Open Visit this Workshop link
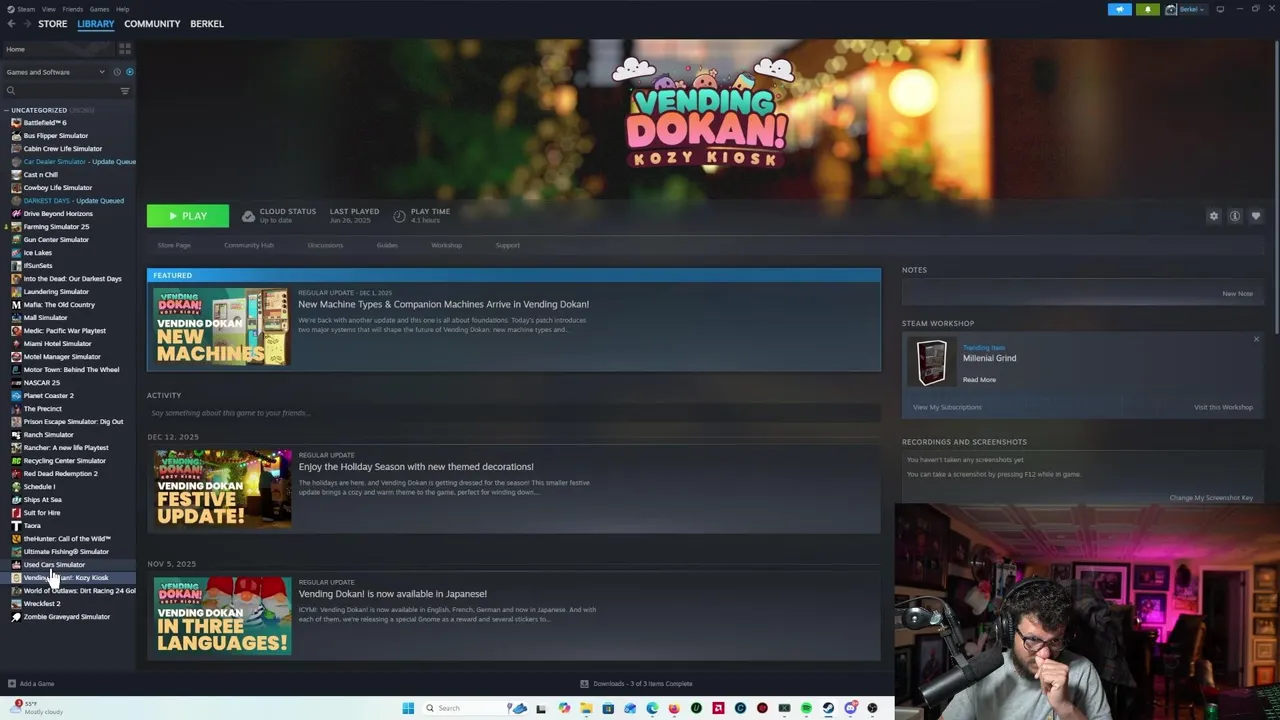Screen dimensions: 1280x720 click(1223, 407)
